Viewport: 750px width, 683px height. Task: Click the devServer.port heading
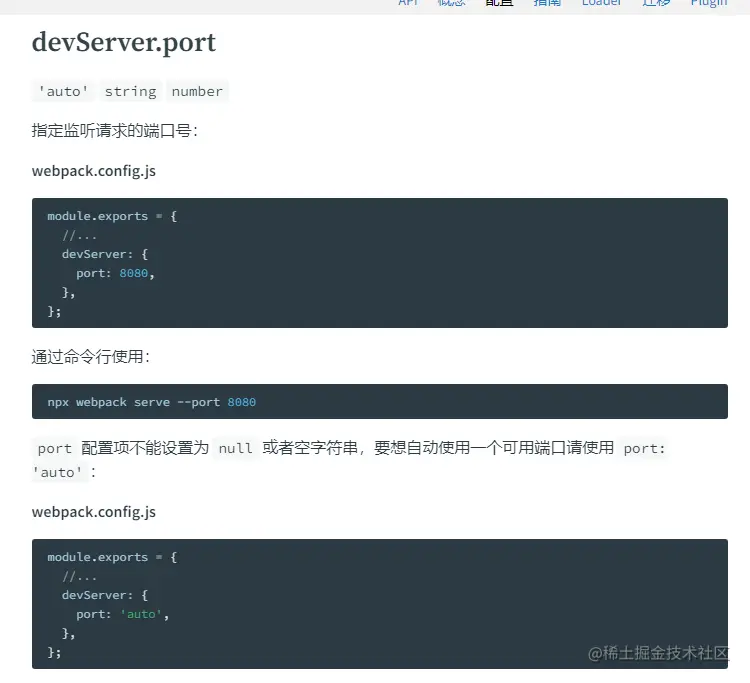pyautogui.click(x=124, y=43)
